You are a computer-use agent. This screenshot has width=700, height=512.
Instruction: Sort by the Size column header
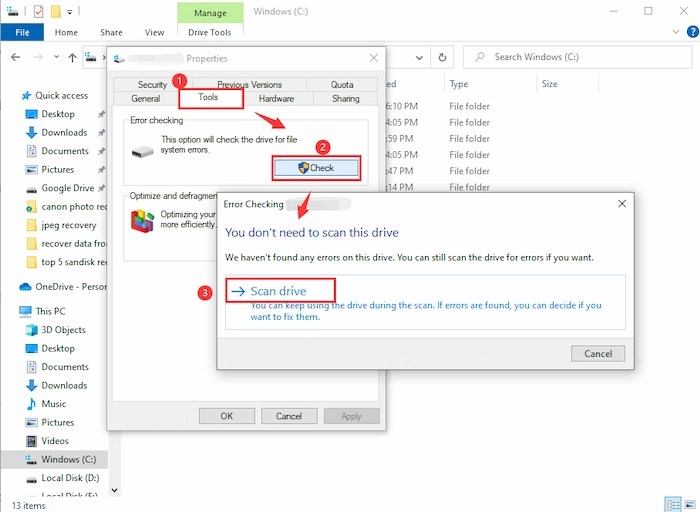coord(549,84)
